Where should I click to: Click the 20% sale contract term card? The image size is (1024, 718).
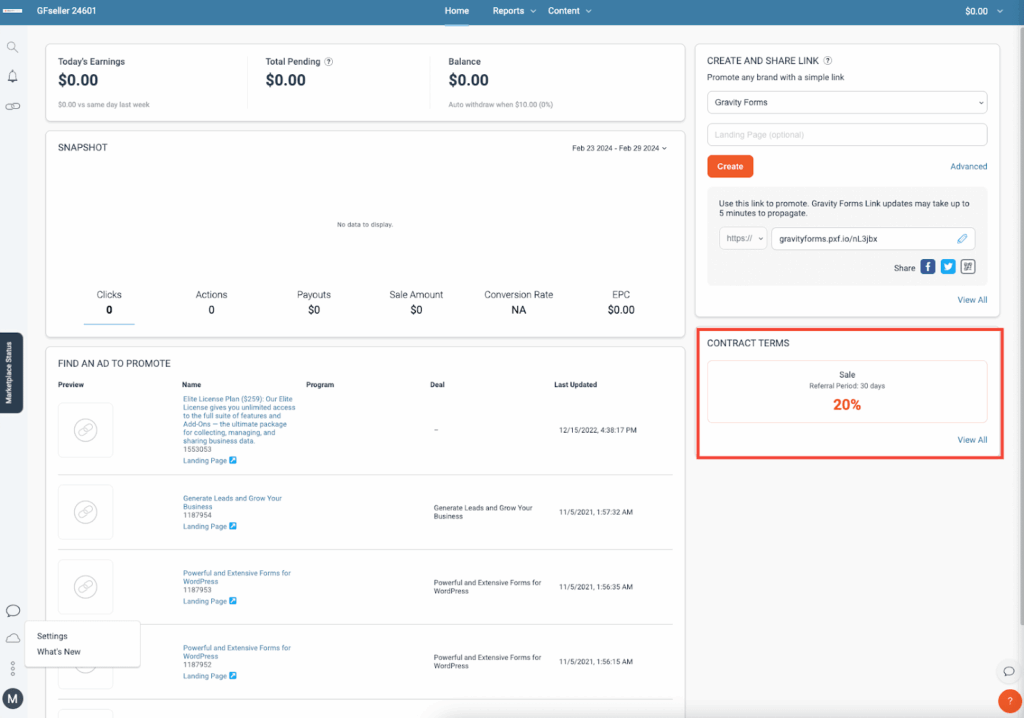(x=847, y=391)
